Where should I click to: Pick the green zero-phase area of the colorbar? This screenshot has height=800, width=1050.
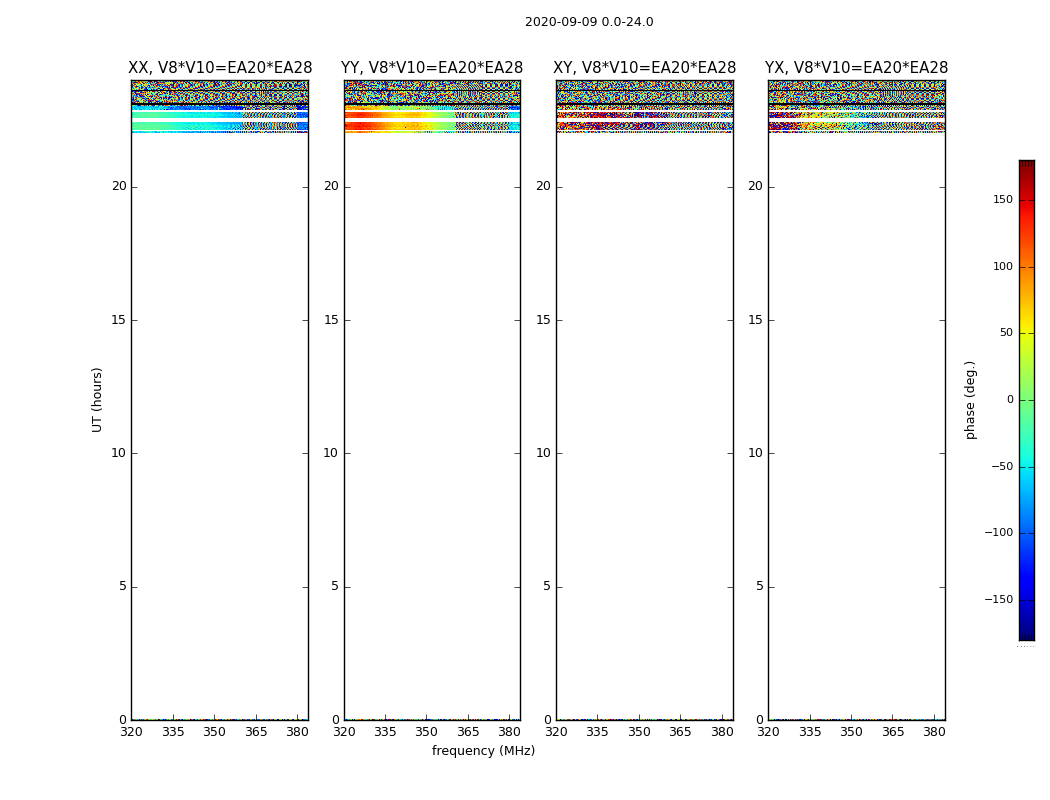tap(1026, 400)
